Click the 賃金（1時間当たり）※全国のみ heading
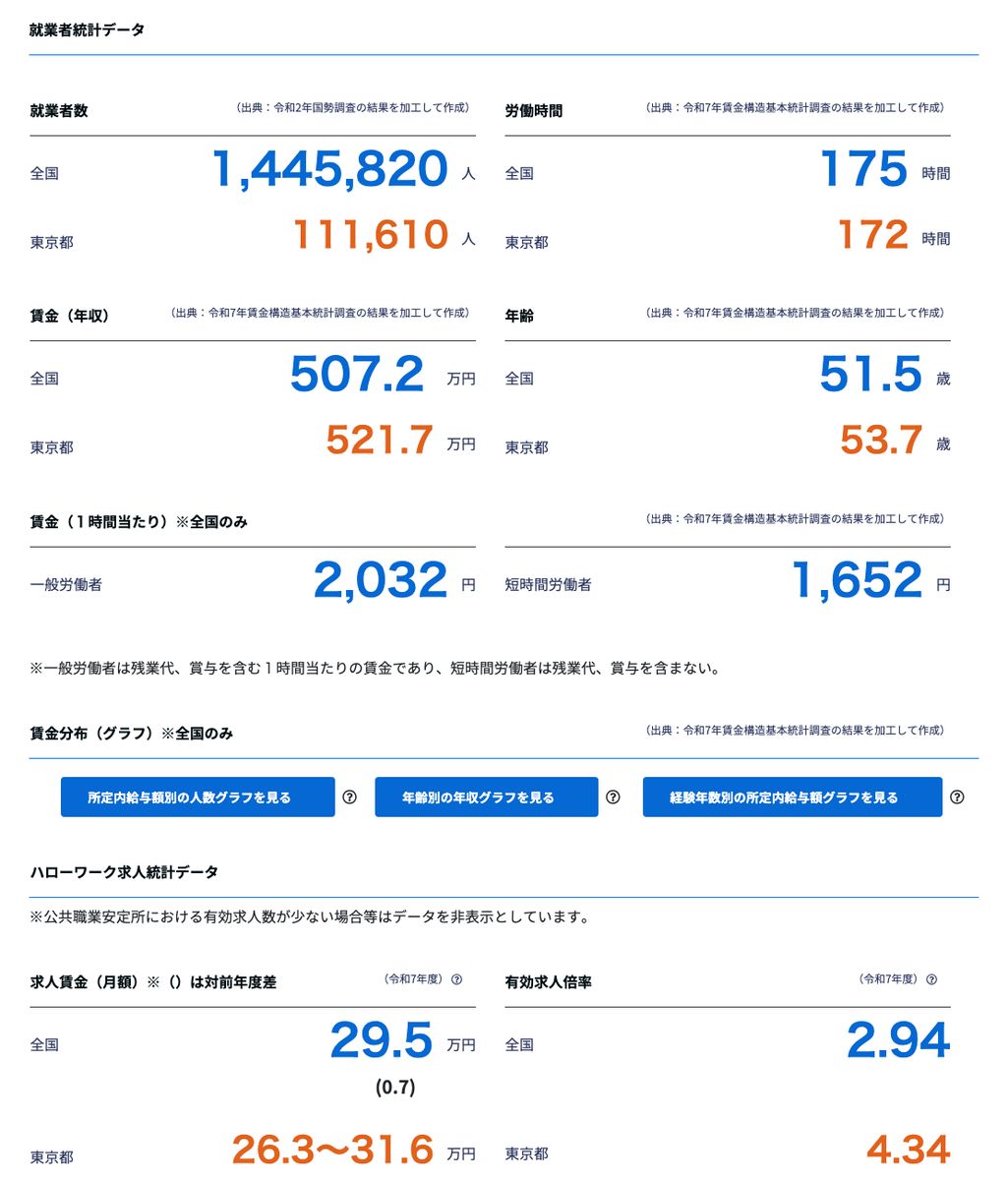 (139, 522)
